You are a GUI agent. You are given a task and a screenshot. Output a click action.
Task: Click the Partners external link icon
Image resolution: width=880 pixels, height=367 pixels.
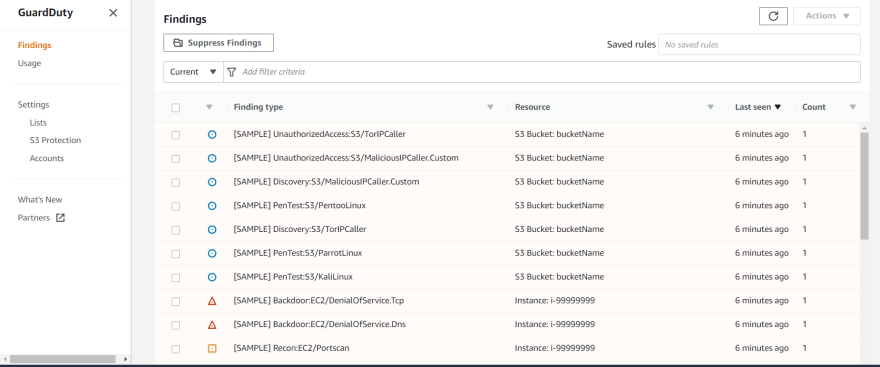pos(60,218)
